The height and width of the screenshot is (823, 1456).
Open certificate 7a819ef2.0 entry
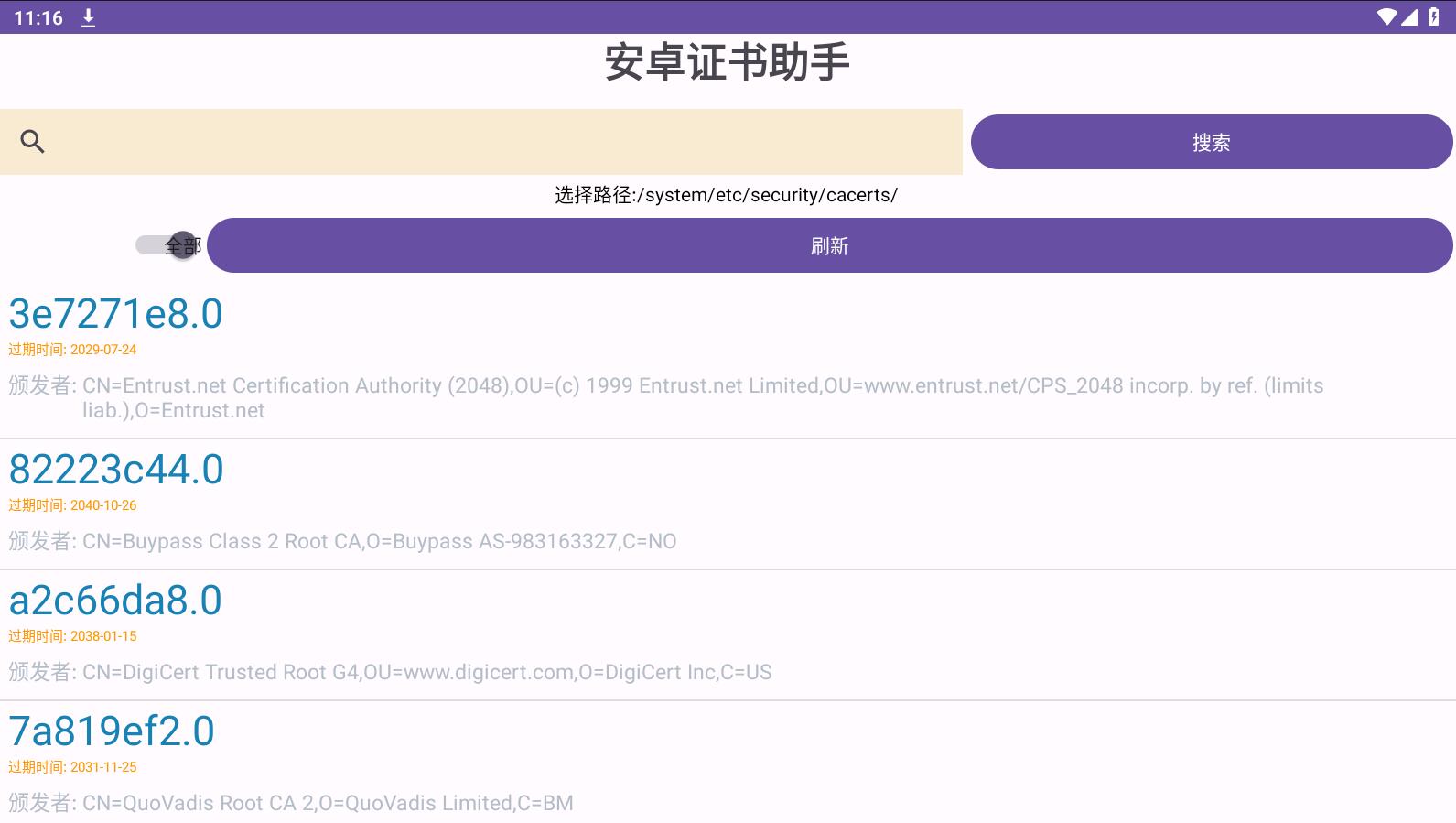[x=112, y=731]
